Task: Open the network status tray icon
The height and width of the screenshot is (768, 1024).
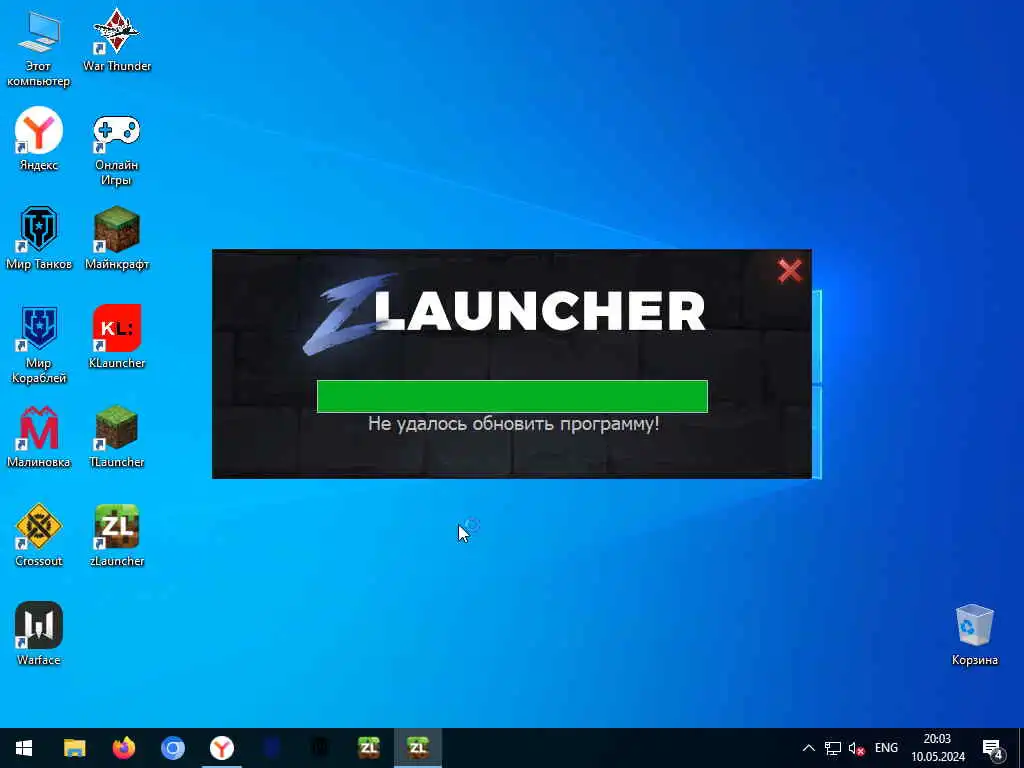Action: tap(833, 748)
